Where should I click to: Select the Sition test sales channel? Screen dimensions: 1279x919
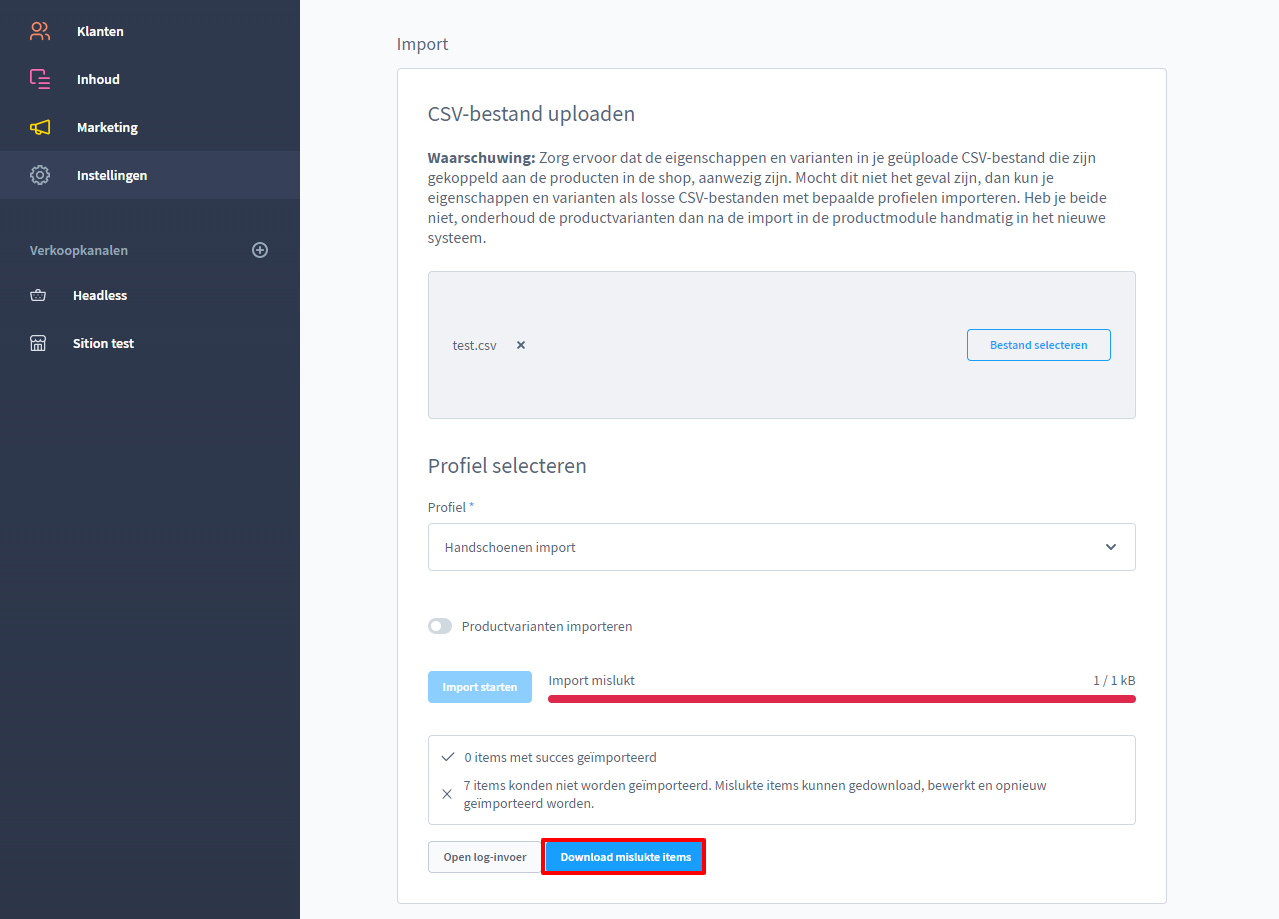coord(103,343)
